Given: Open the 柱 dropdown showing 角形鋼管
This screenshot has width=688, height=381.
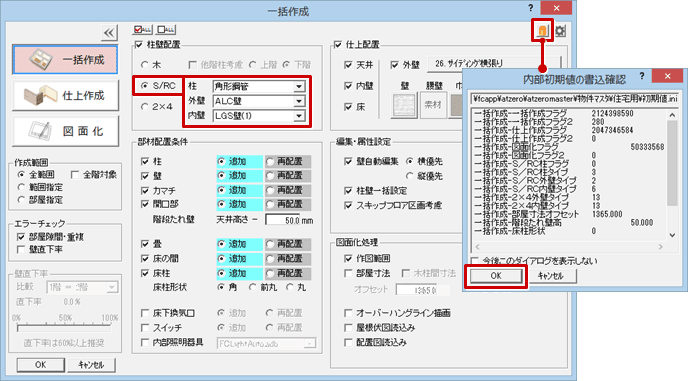Looking at the screenshot, I should coord(258,86).
